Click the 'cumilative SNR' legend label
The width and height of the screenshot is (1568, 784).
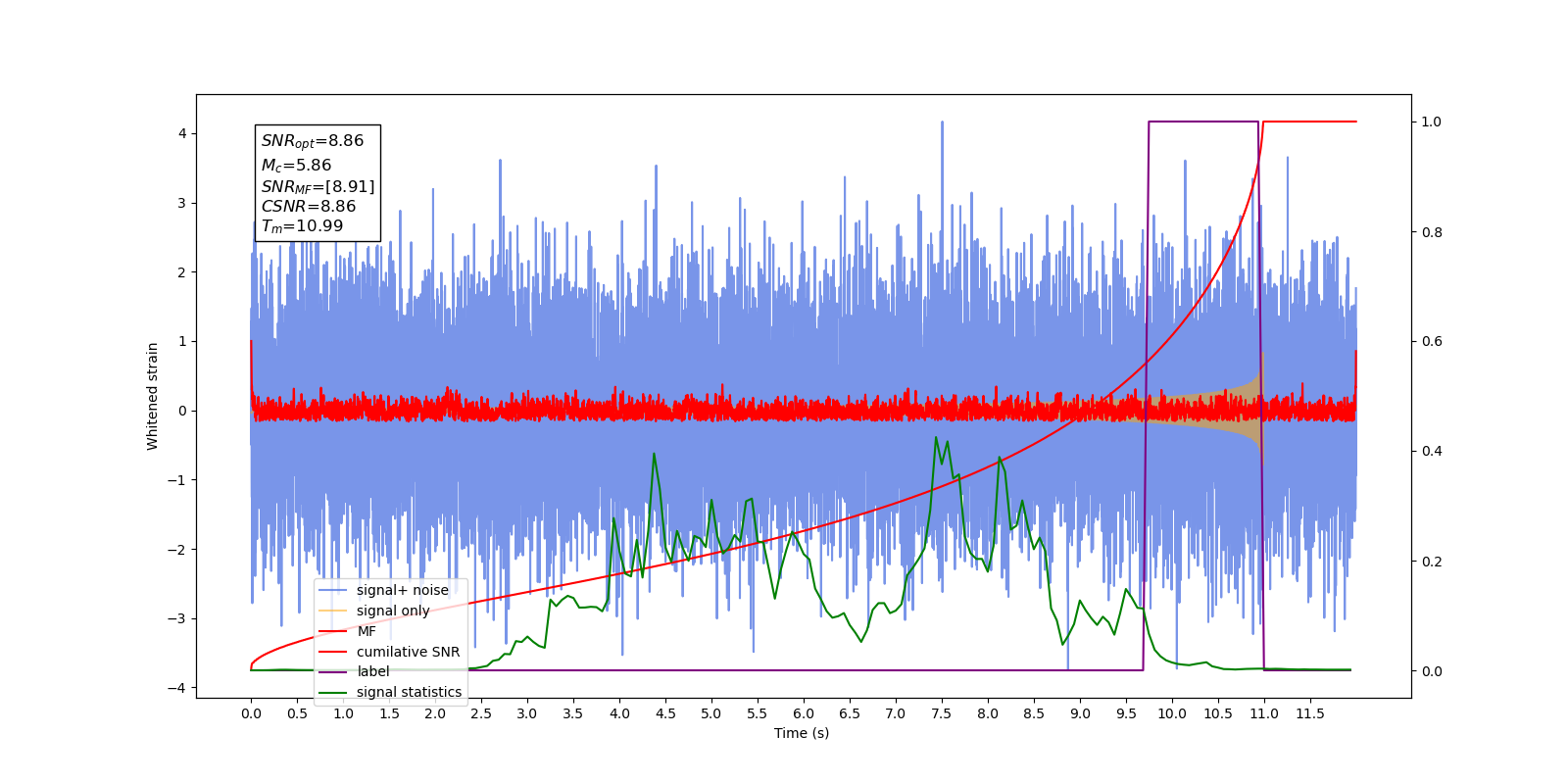click(408, 652)
